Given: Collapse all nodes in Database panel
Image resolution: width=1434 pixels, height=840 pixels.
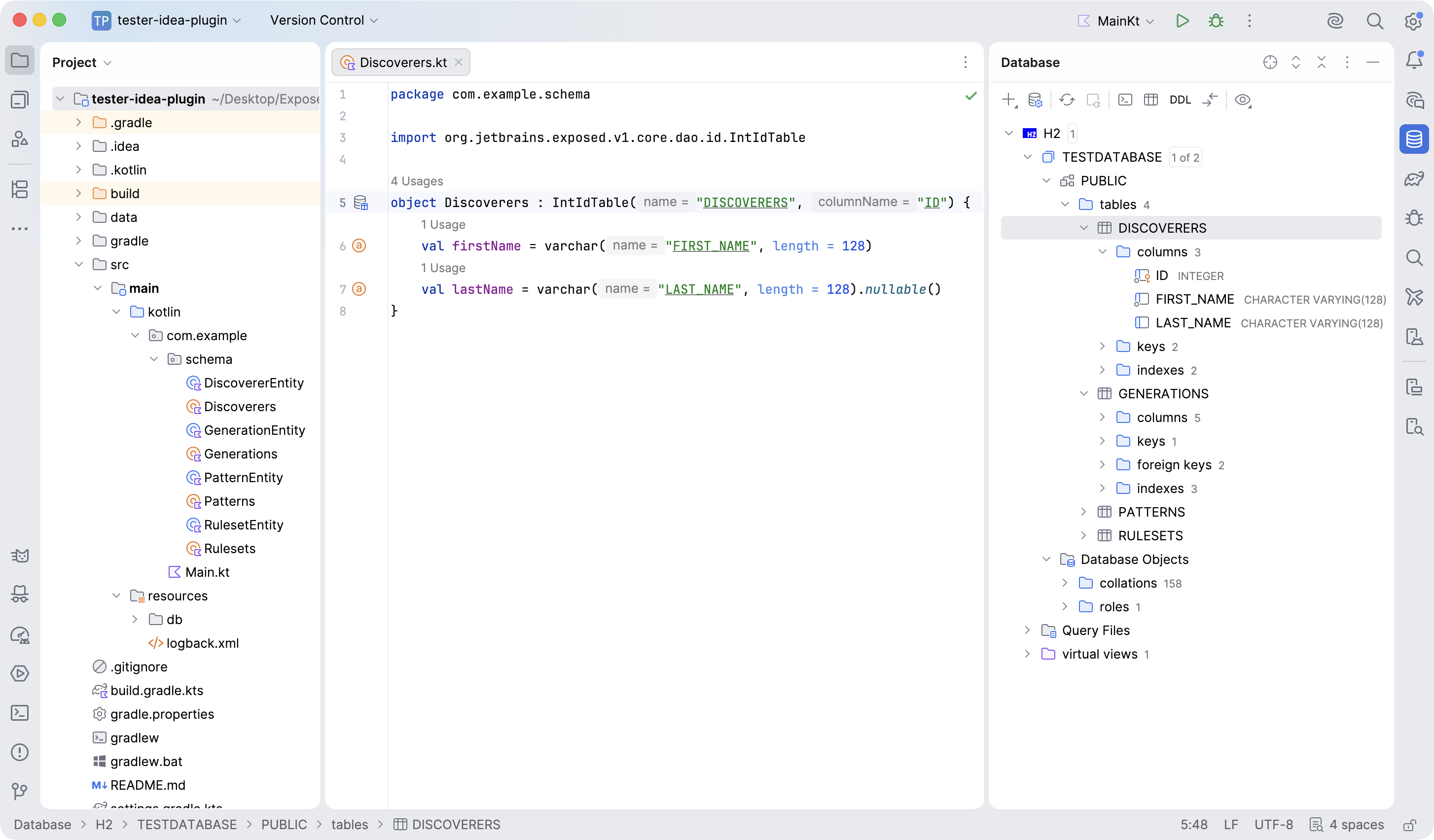Looking at the screenshot, I should point(1322,62).
